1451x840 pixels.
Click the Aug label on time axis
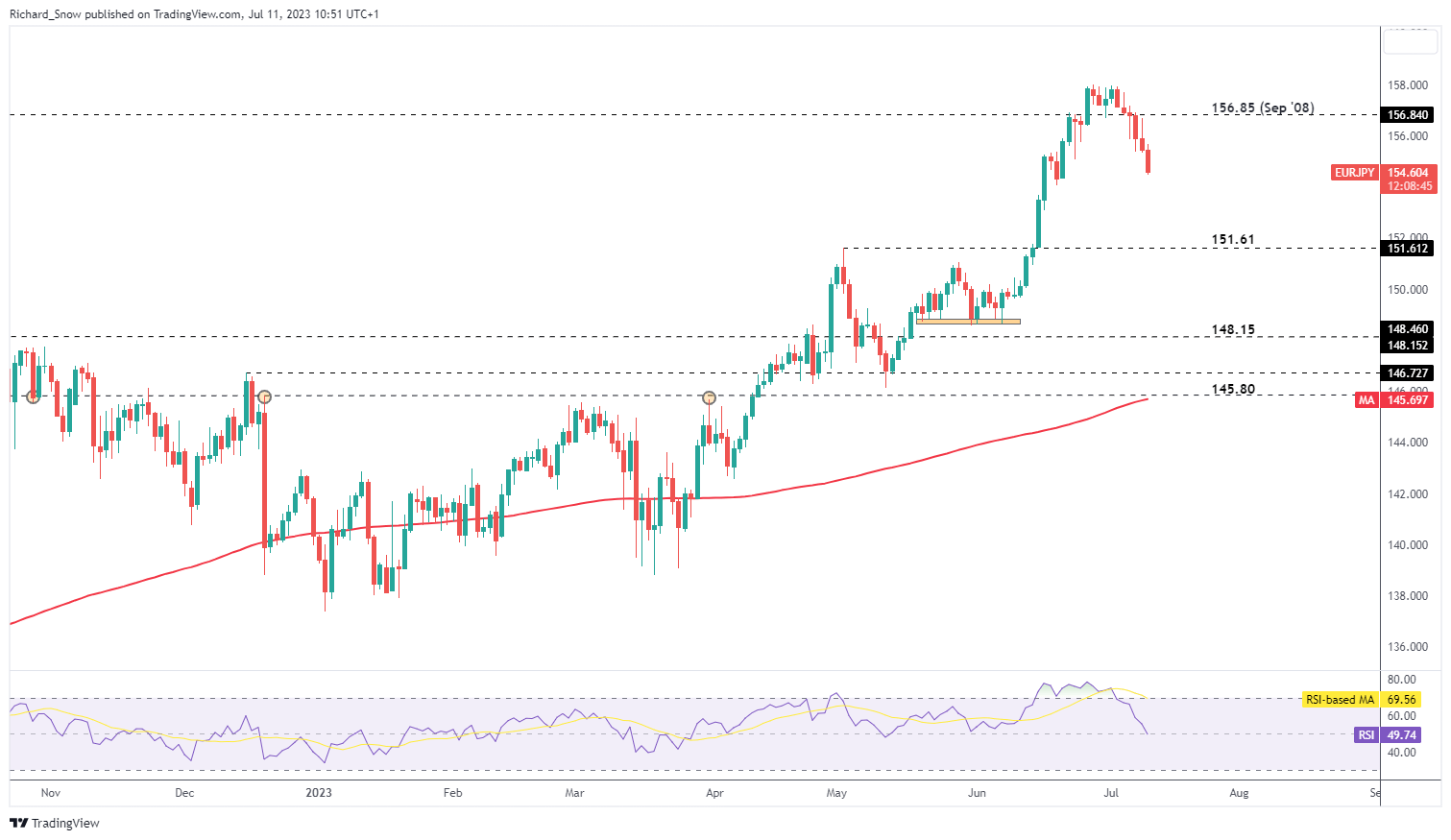pos(1240,793)
